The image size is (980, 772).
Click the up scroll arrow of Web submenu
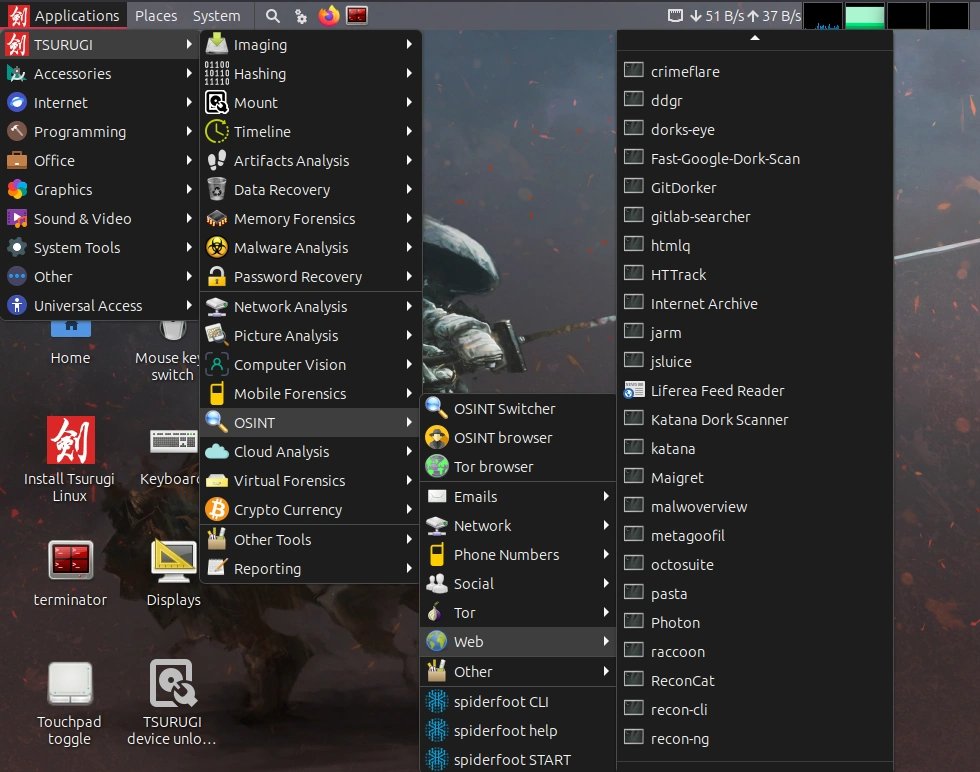[754, 39]
